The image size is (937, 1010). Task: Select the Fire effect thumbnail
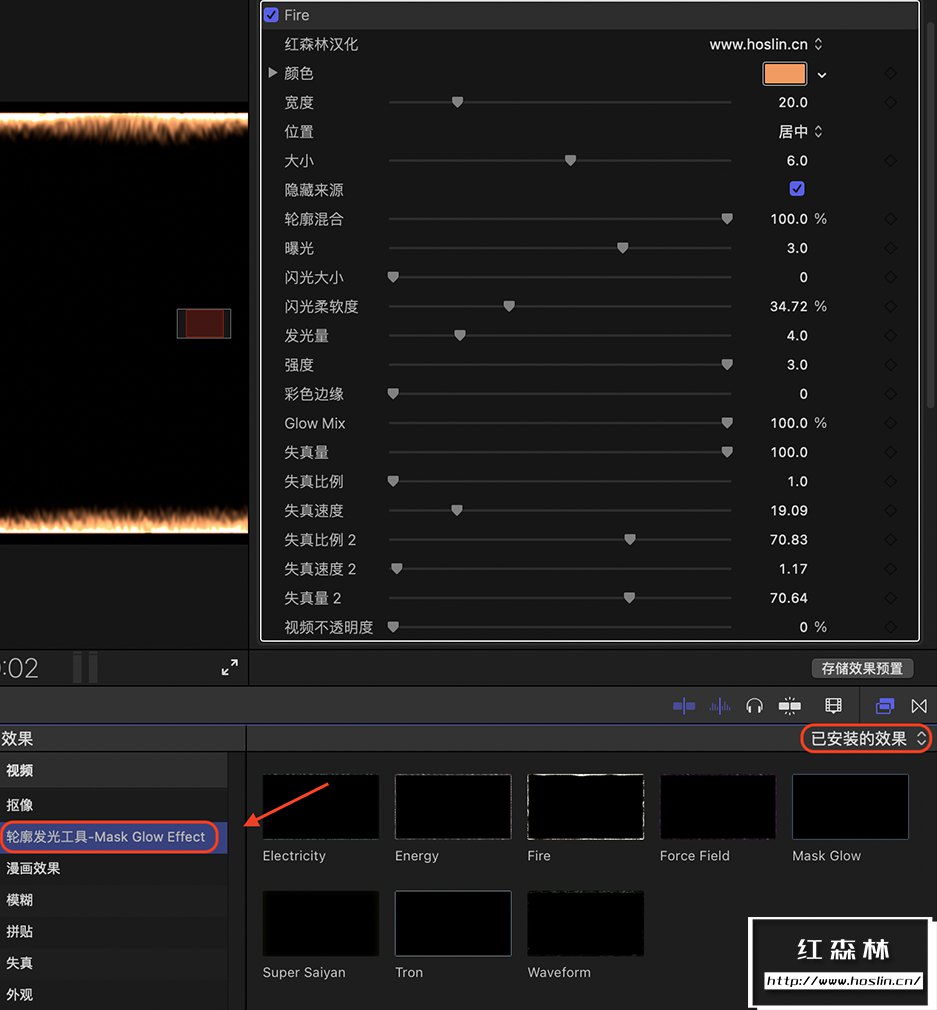[x=585, y=807]
